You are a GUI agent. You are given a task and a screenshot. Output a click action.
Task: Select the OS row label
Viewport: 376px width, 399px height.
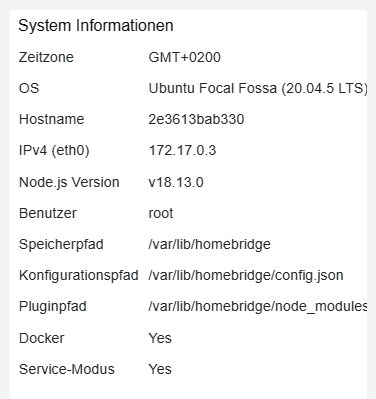tap(29, 88)
